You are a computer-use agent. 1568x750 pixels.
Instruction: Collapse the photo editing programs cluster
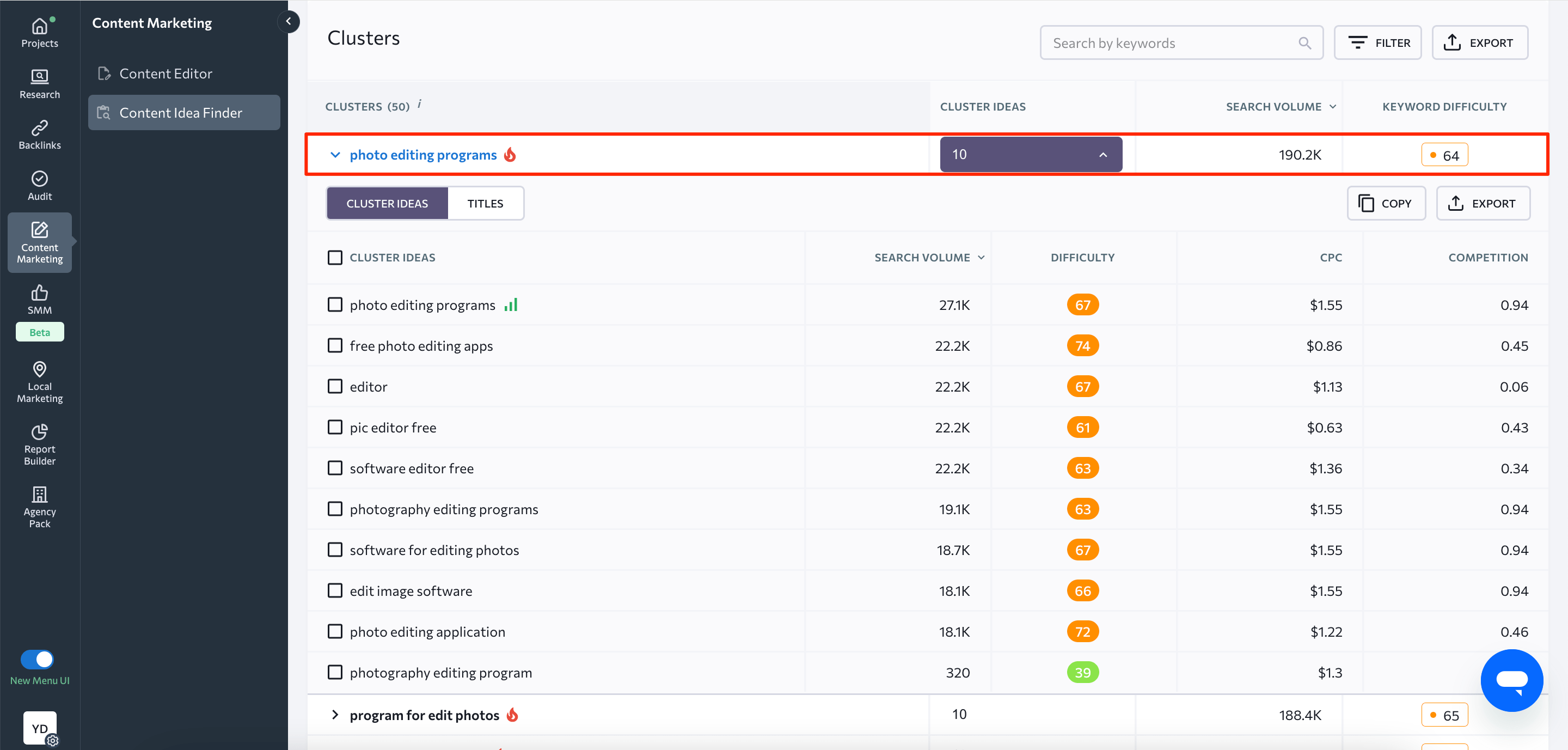[x=335, y=154]
